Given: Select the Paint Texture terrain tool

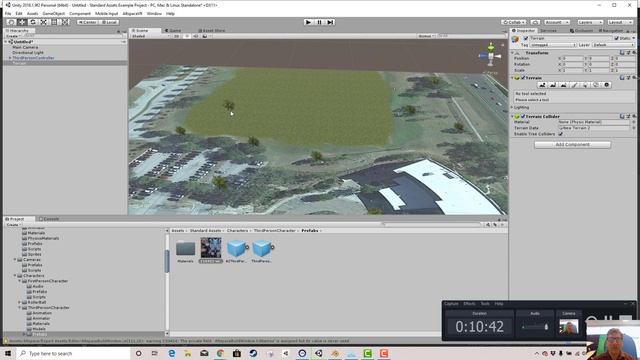Looking at the screenshot, I should click(574, 85).
